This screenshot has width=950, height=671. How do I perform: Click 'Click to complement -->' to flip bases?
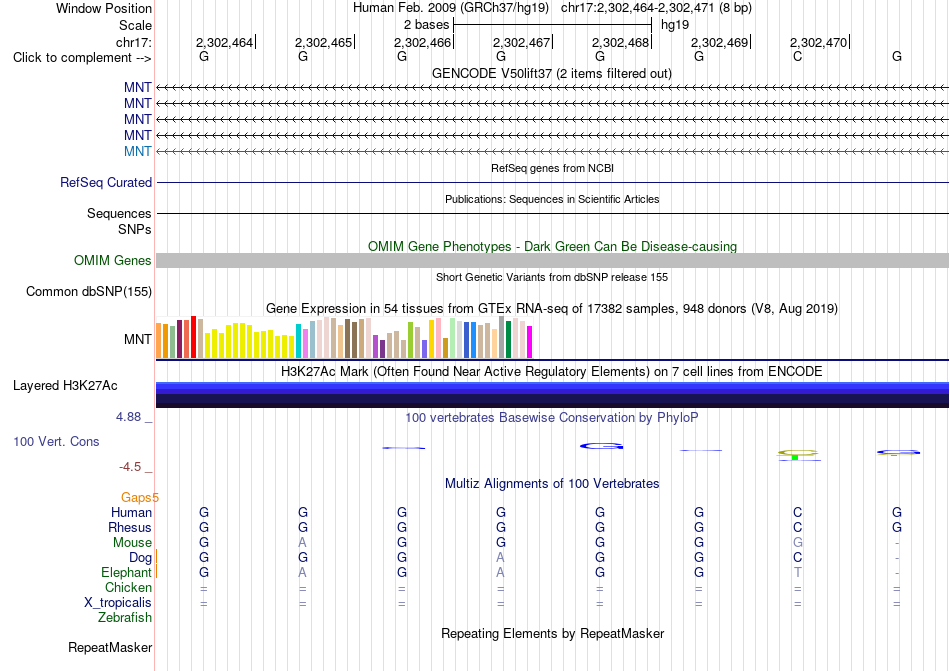pos(82,58)
